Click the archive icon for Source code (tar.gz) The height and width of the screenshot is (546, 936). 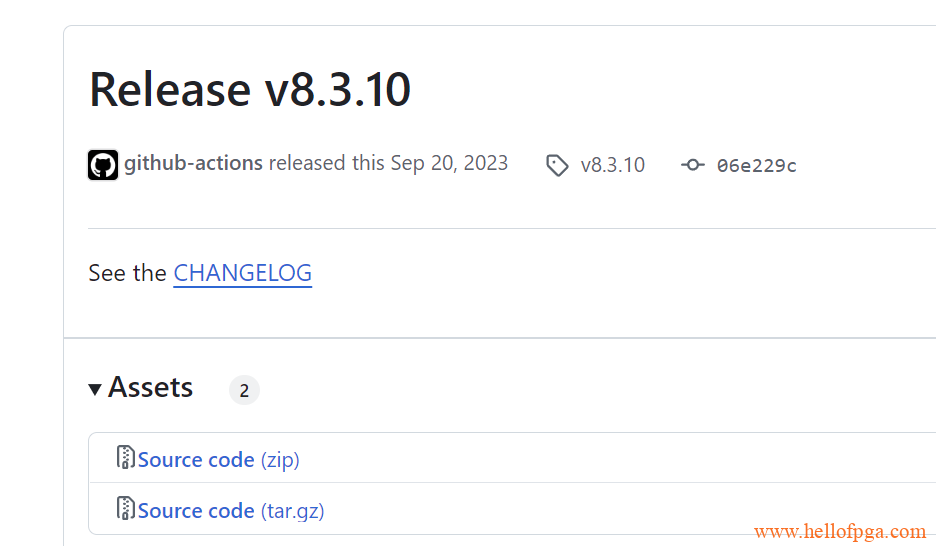[125, 508]
